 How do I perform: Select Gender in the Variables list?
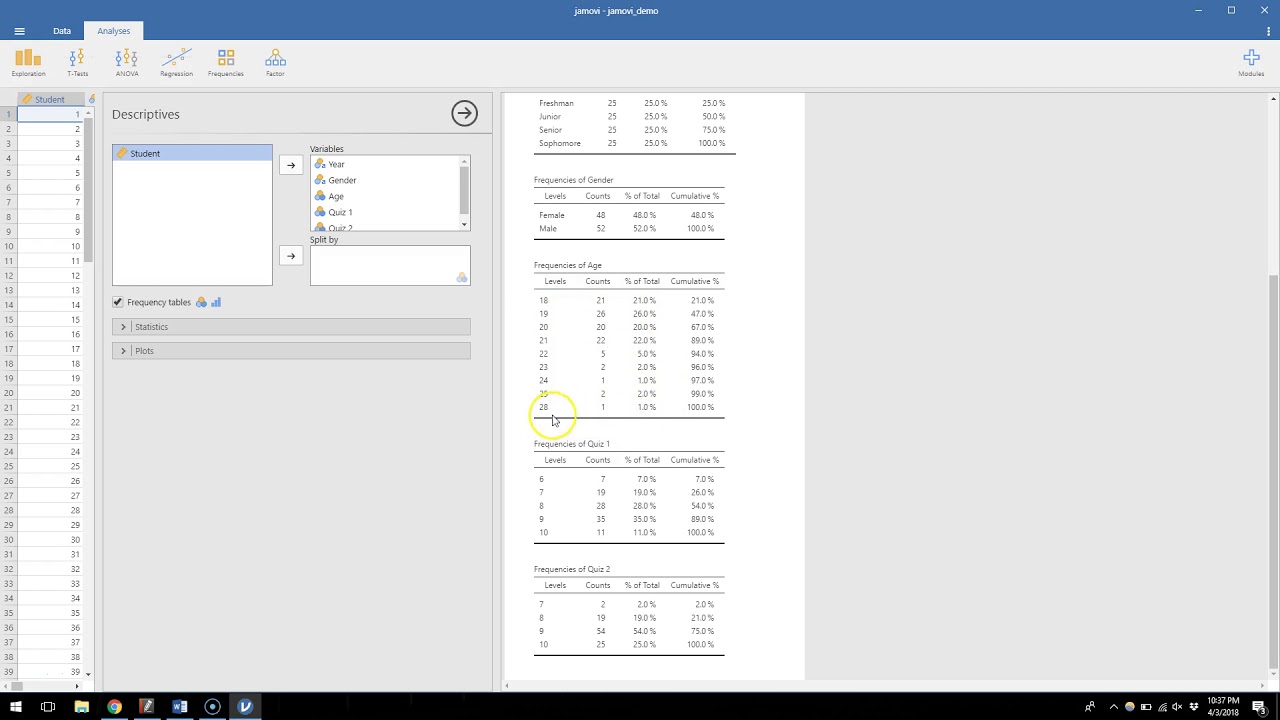(385, 180)
